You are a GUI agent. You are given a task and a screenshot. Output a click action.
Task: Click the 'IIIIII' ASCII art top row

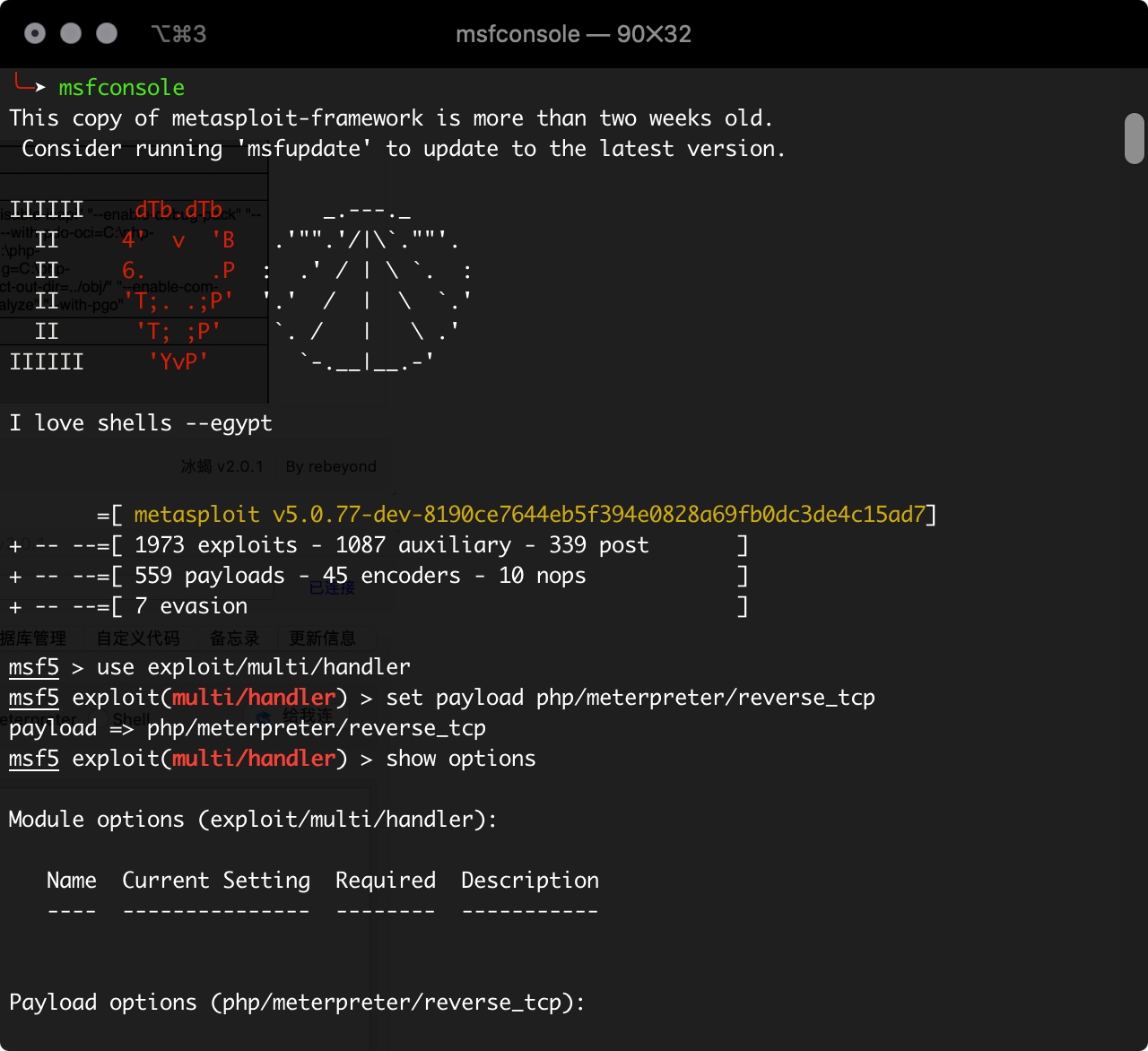(47, 210)
